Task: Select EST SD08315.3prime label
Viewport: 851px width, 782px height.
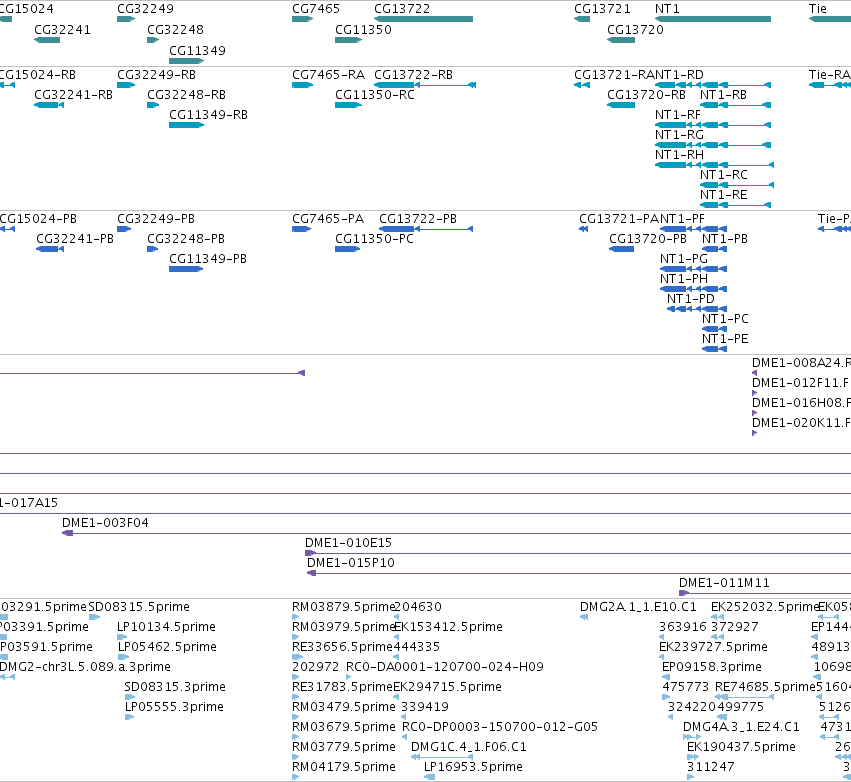Action: (x=175, y=686)
